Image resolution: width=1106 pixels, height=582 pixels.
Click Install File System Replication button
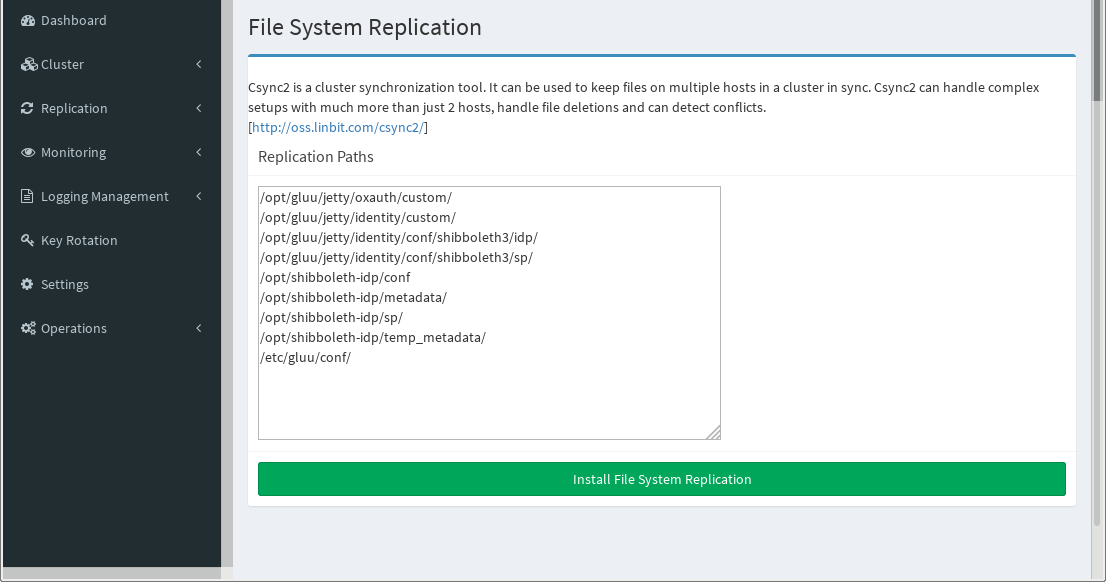[662, 479]
